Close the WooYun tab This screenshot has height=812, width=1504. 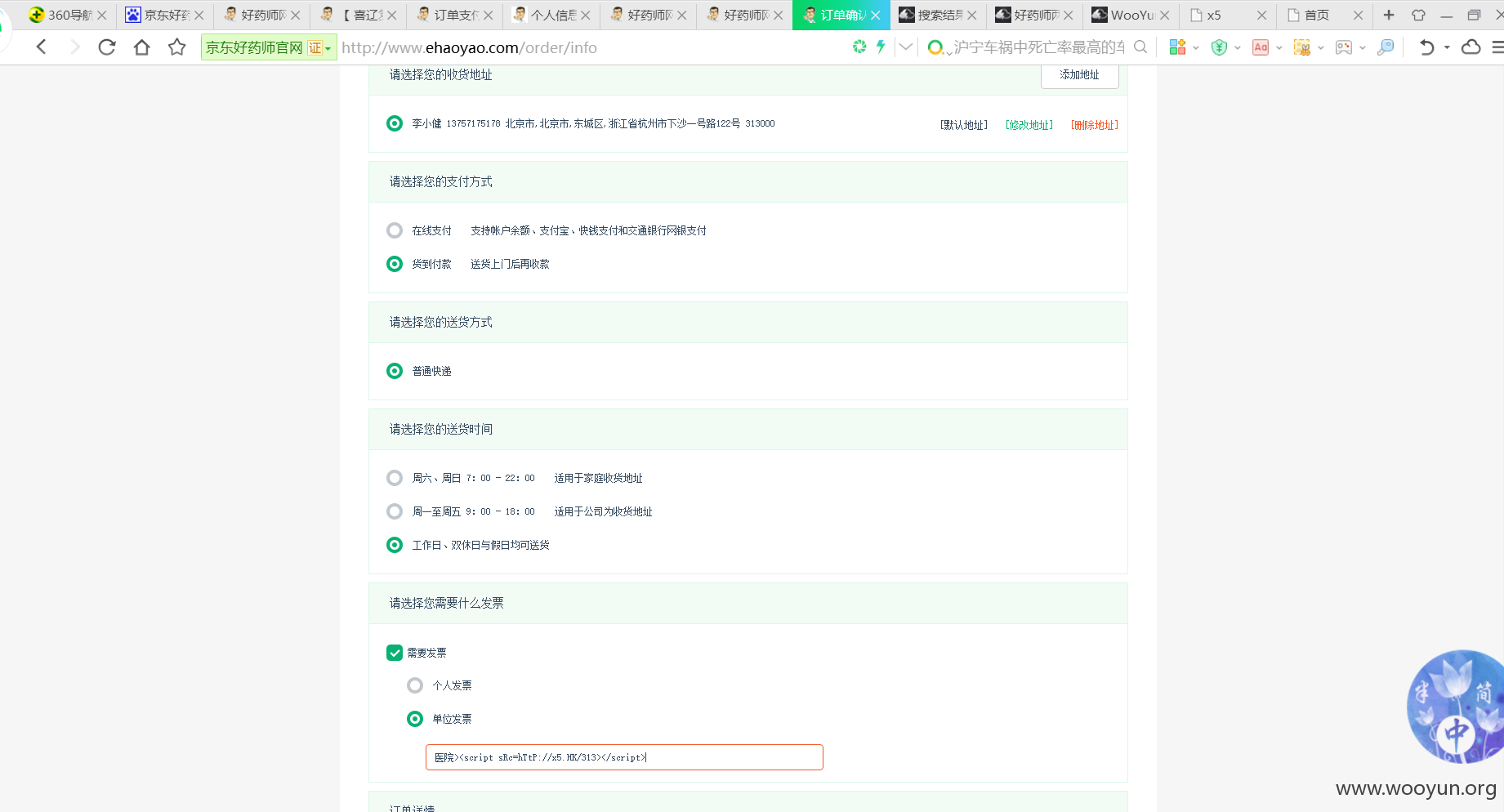[1165, 16]
